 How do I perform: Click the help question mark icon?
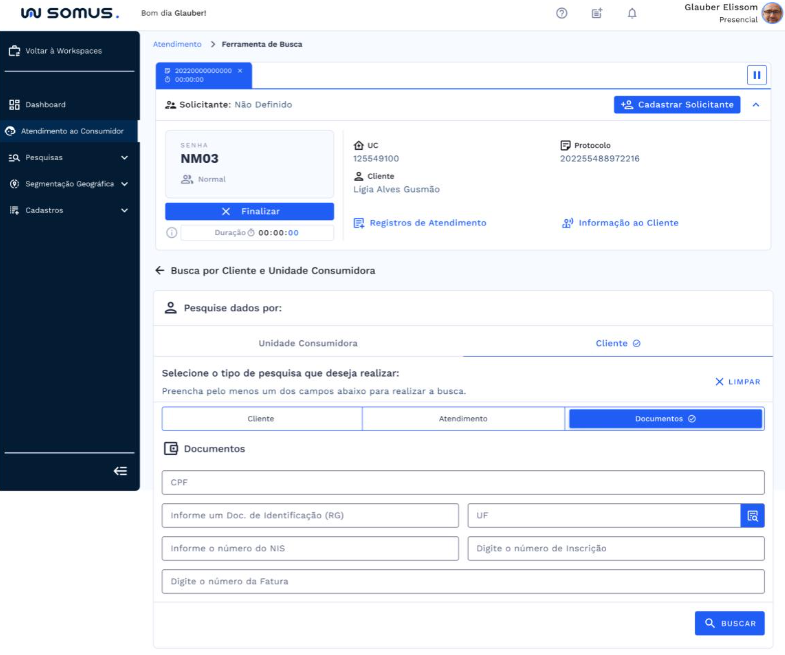(561, 13)
